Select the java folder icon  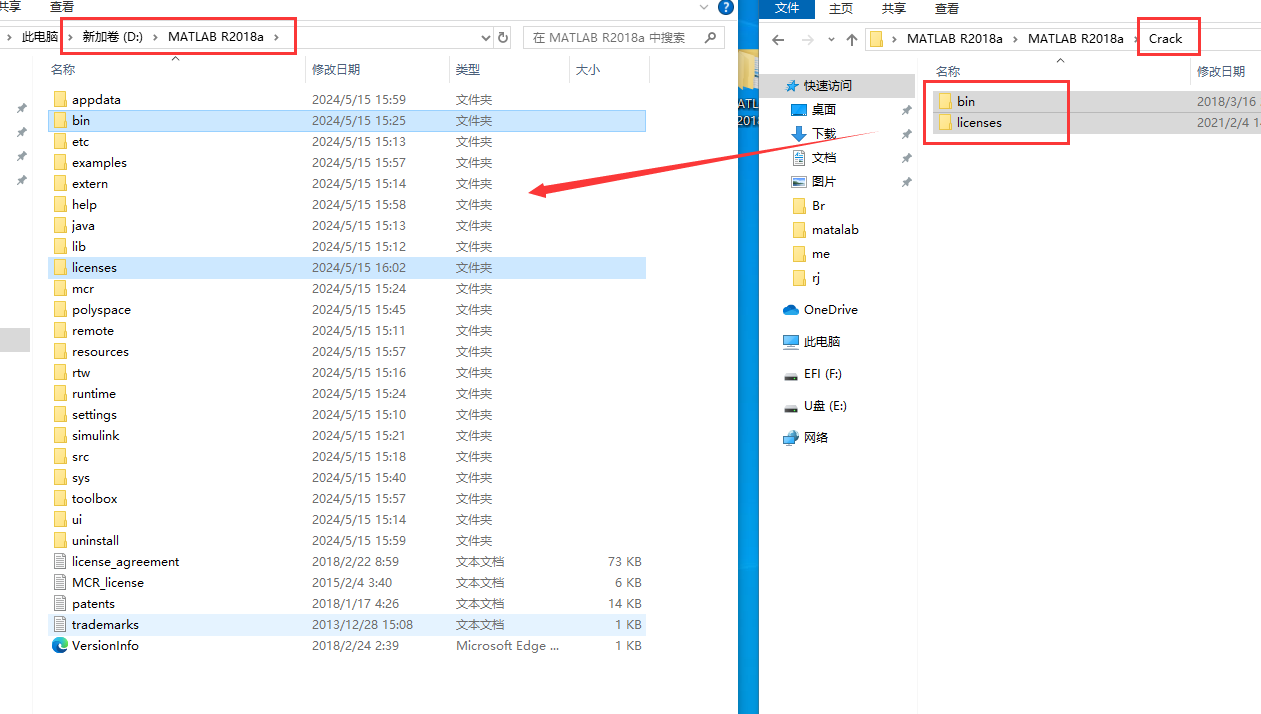point(60,226)
